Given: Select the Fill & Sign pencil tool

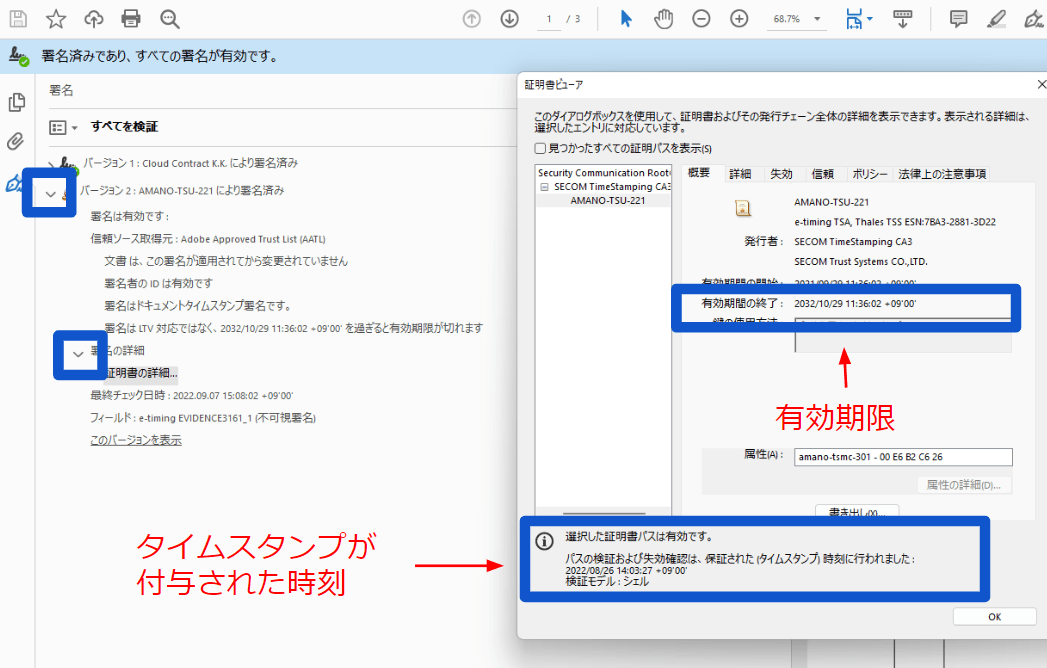Looking at the screenshot, I should click(x=996, y=18).
